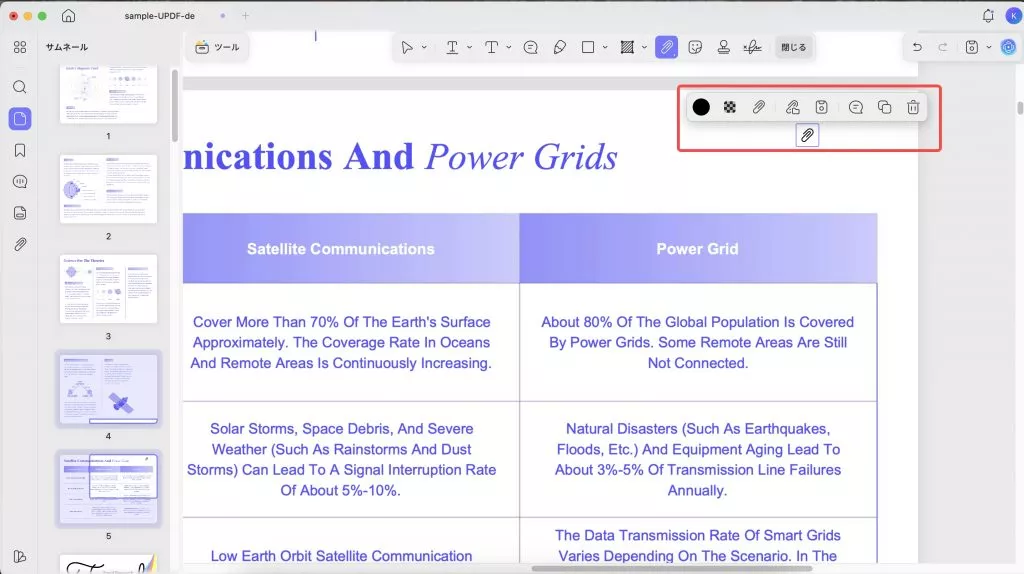The image size is (1024, 574).
Task: Click the サムネール panel title
Action: click(x=67, y=47)
